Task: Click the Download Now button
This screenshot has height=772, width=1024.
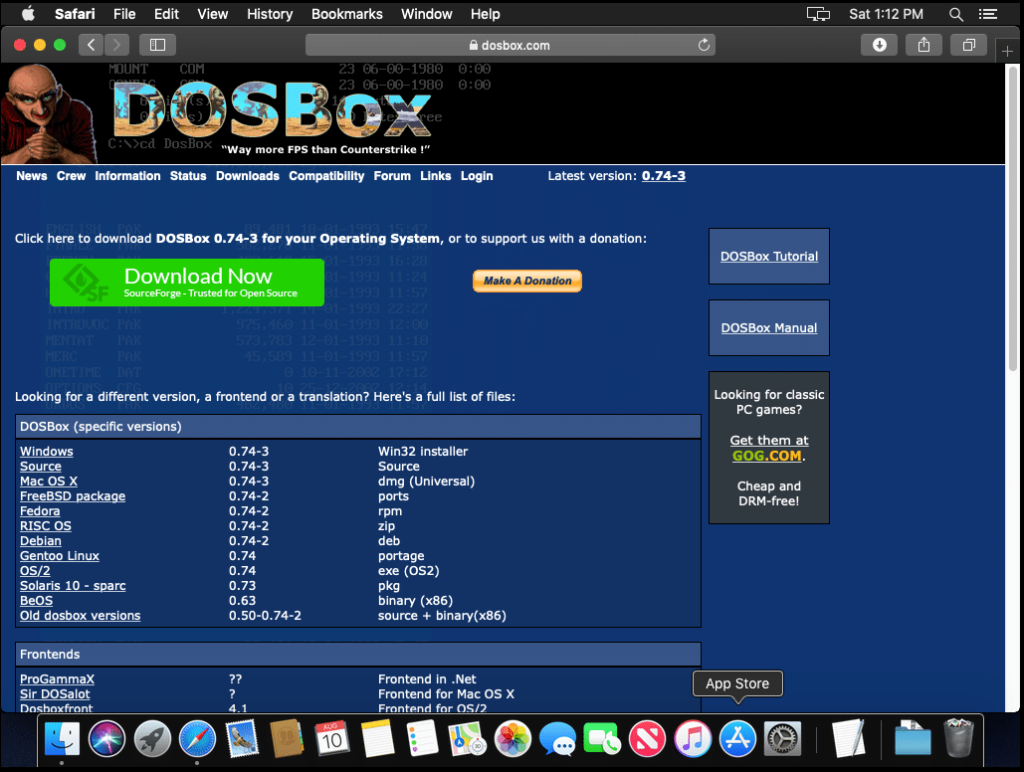Action: click(186, 282)
